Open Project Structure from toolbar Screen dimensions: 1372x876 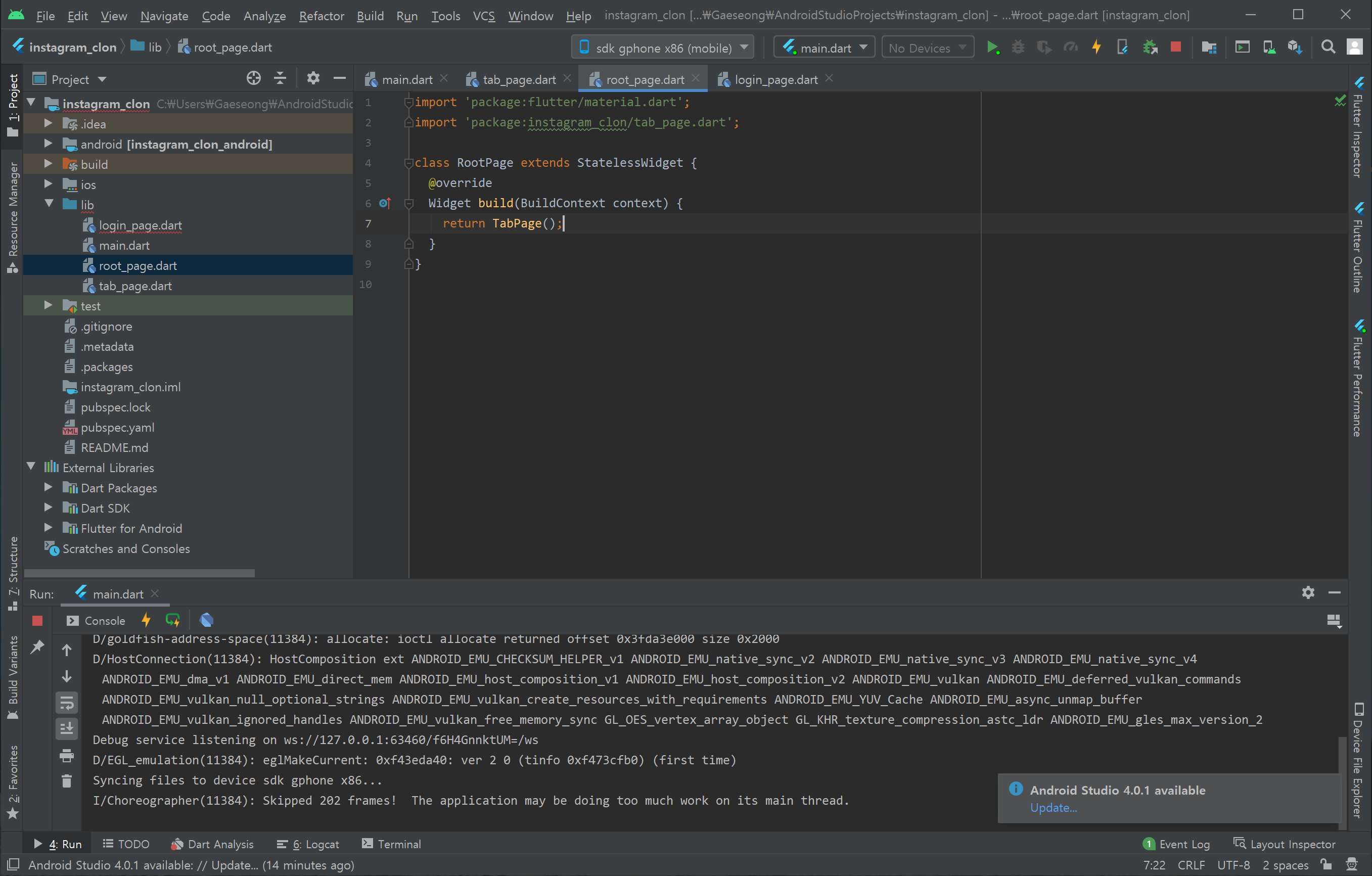click(x=1209, y=48)
